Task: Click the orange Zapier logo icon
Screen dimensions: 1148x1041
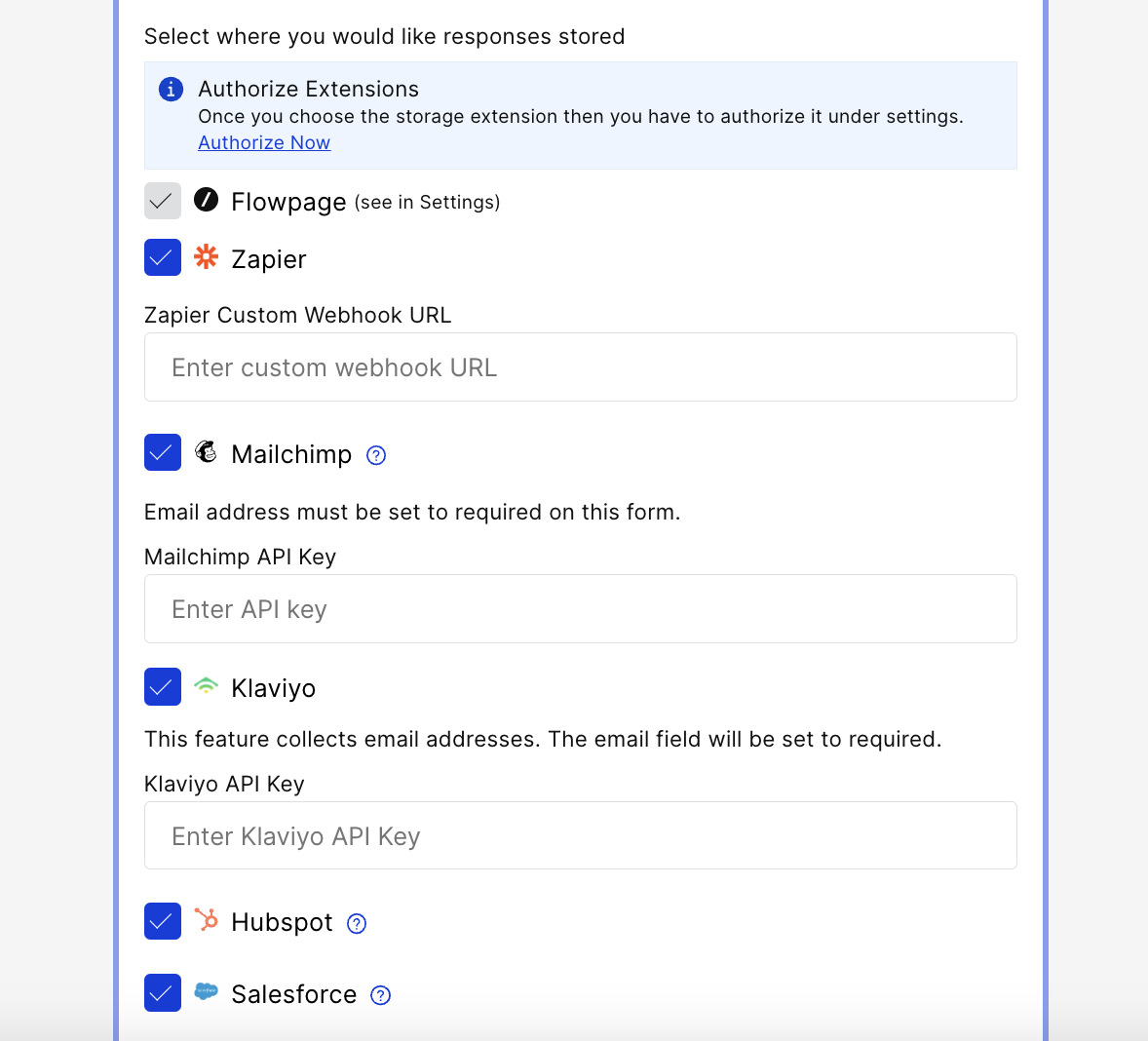Action: pyautogui.click(x=206, y=257)
